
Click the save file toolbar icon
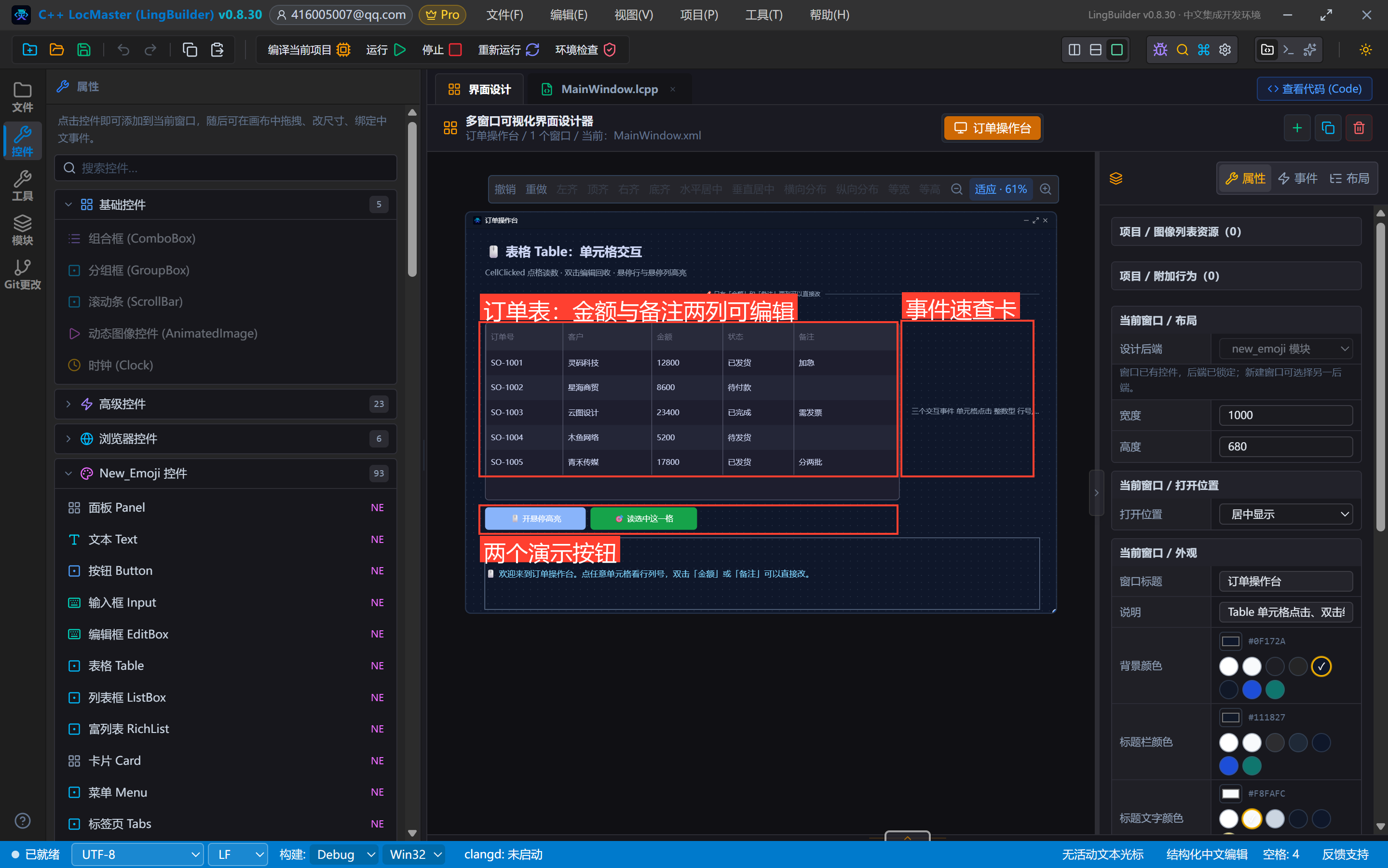[x=84, y=50]
